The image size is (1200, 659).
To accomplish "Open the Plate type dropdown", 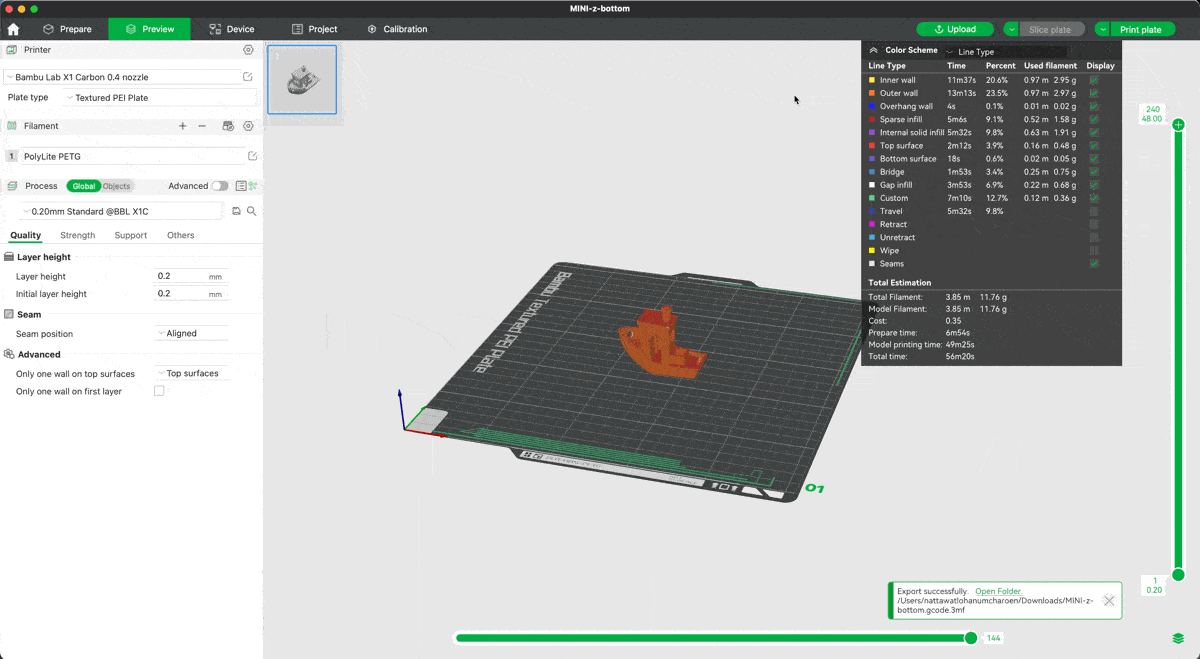I will (160, 98).
